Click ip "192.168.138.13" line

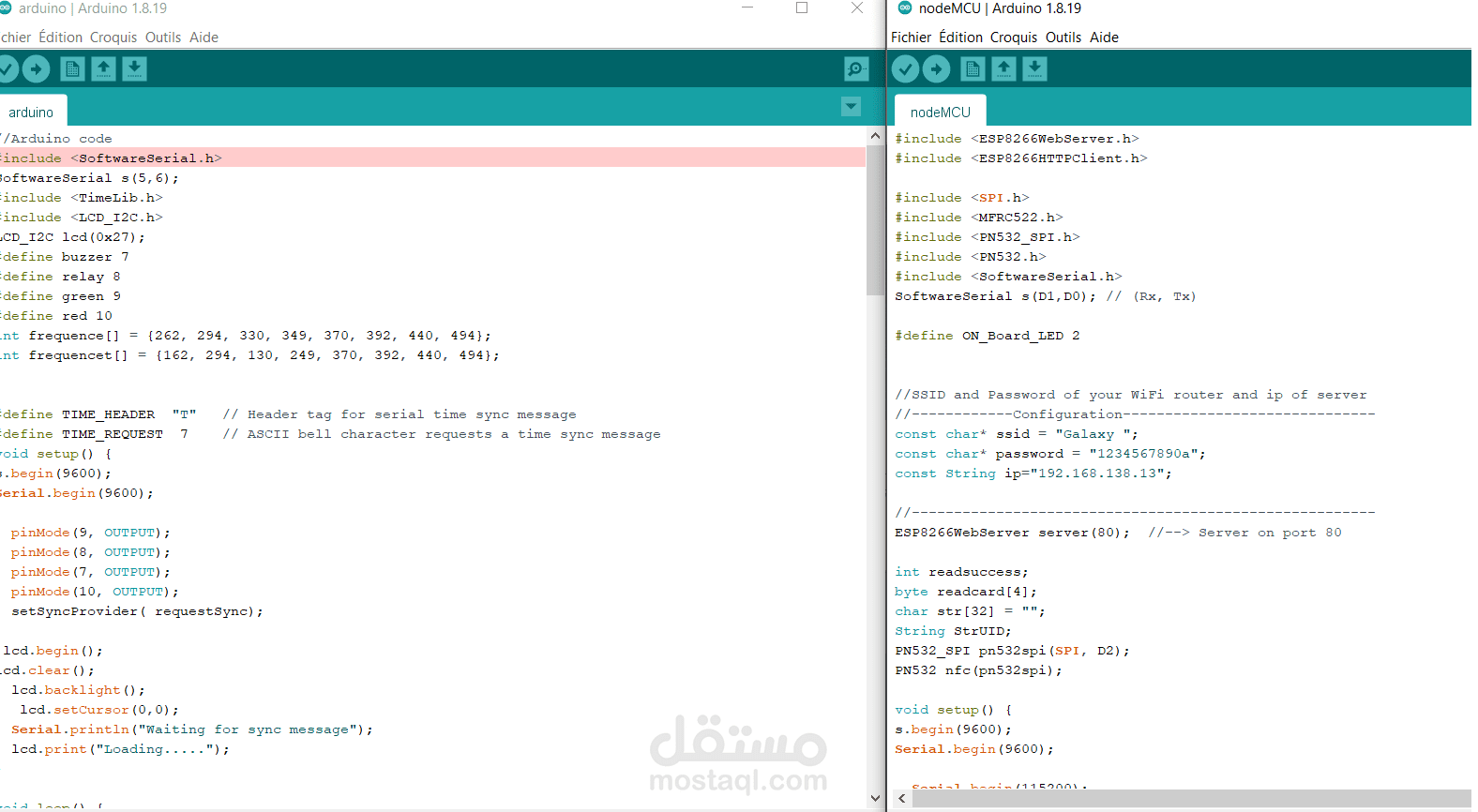tap(1033, 474)
